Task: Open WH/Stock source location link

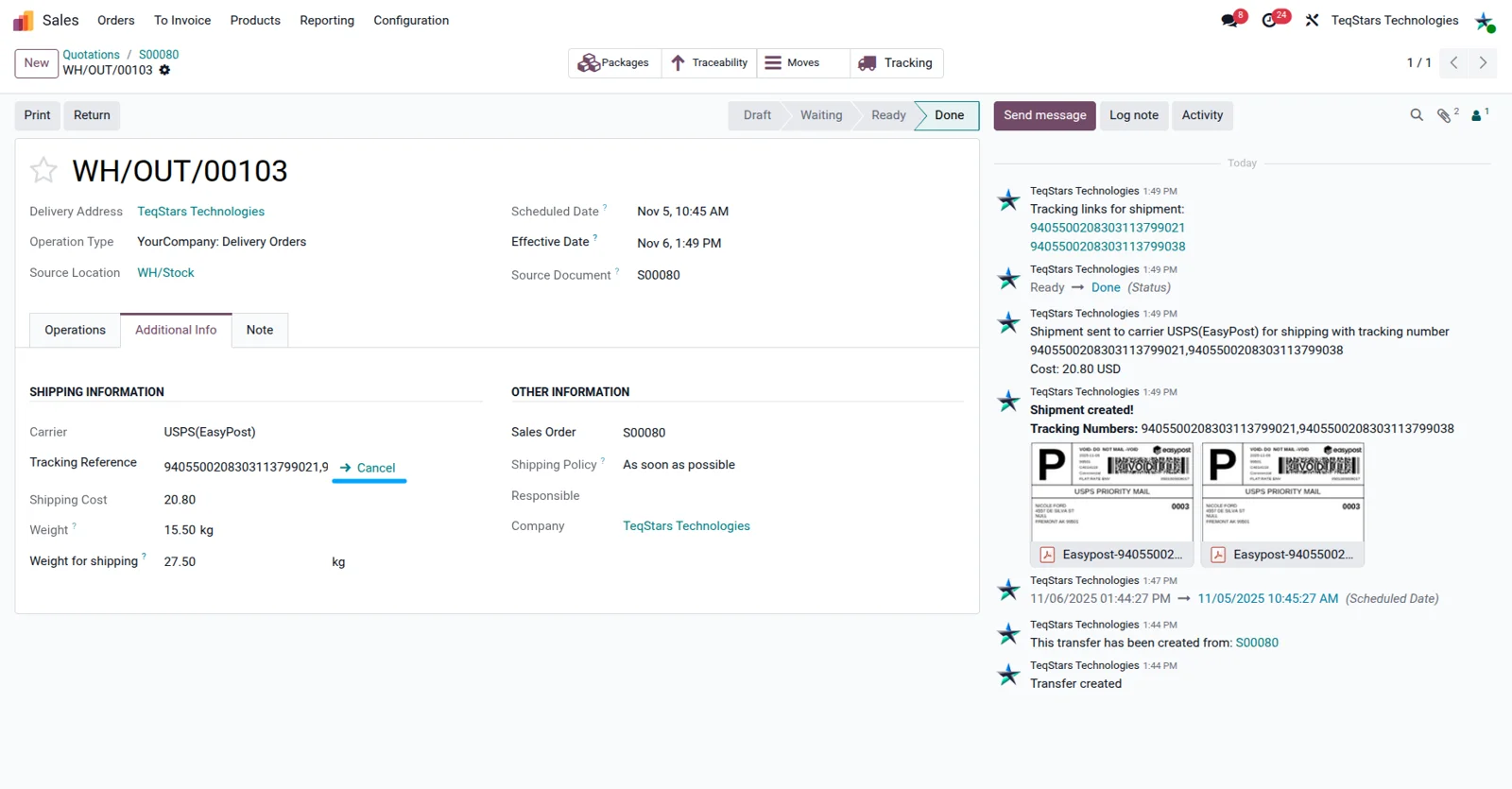Action: [x=165, y=273]
